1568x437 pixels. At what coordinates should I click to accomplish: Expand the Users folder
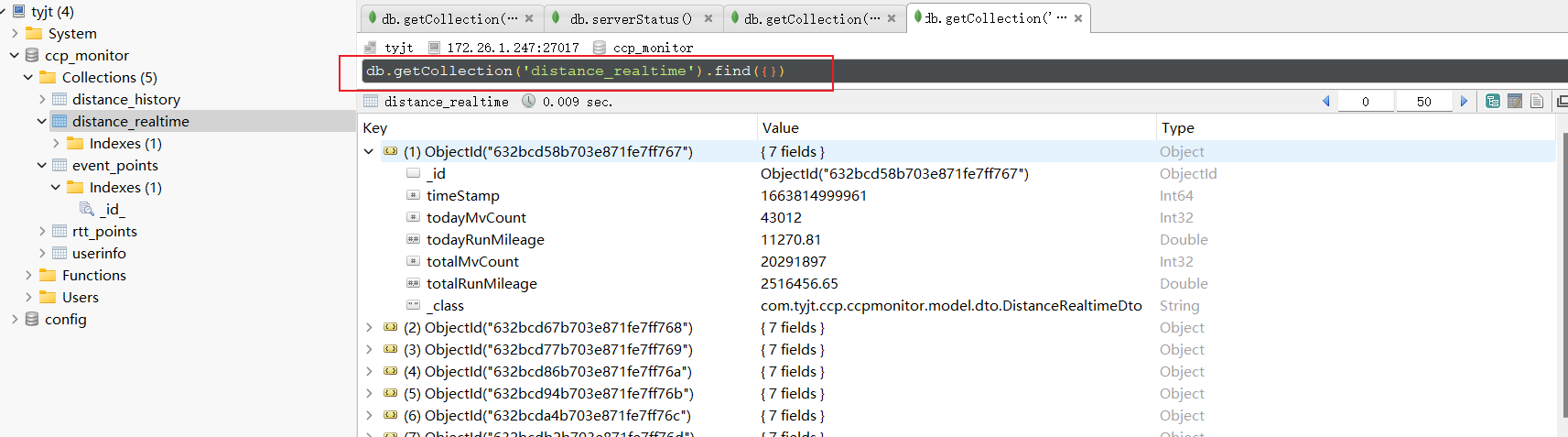tap(28, 298)
